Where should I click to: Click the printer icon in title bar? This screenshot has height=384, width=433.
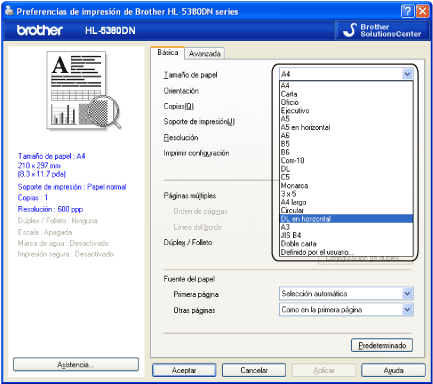(x=9, y=11)
